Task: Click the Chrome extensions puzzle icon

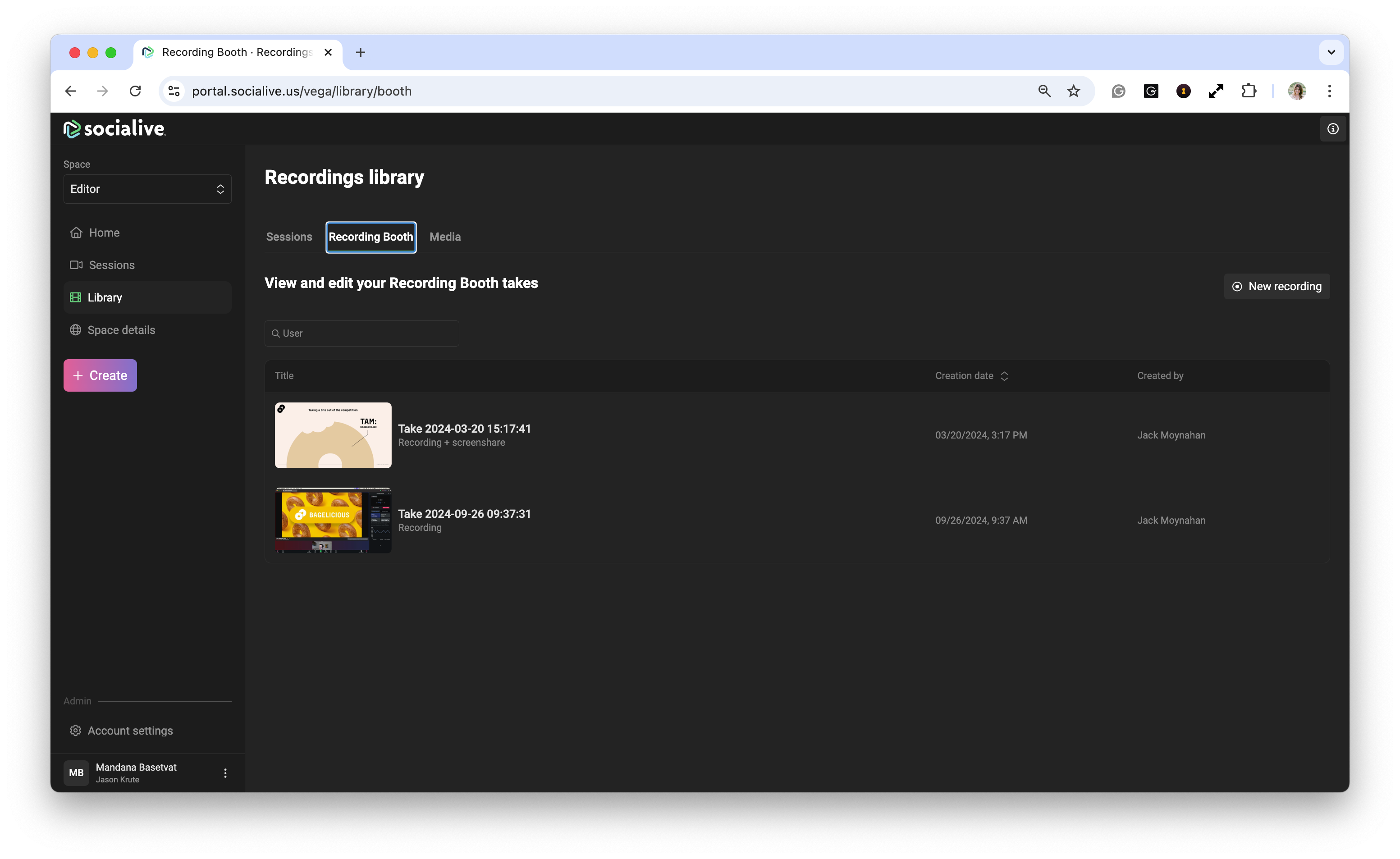Action: (1248, 91)
